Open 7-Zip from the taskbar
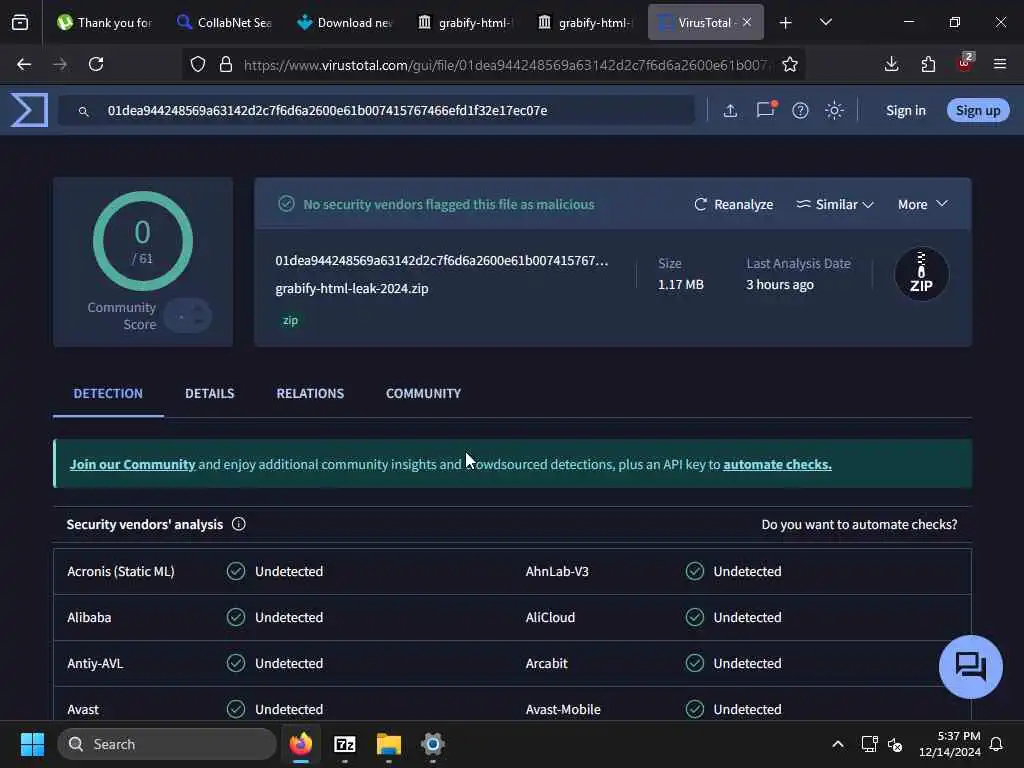The image size is (1024, 768). (345, 744)
